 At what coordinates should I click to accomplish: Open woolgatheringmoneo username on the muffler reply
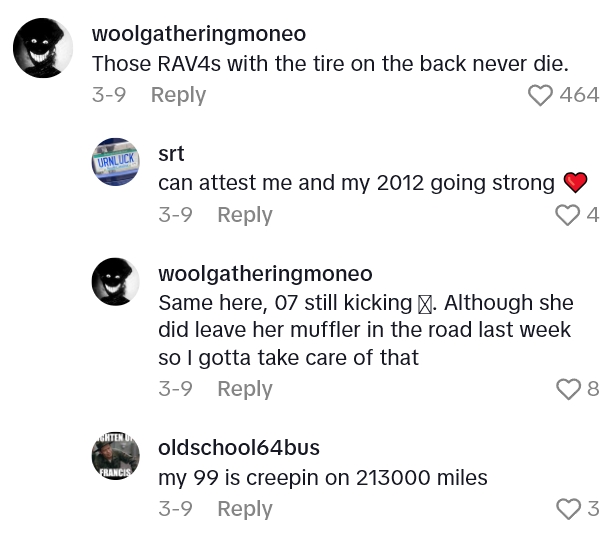pyautogui.click(x=265, y=274)
